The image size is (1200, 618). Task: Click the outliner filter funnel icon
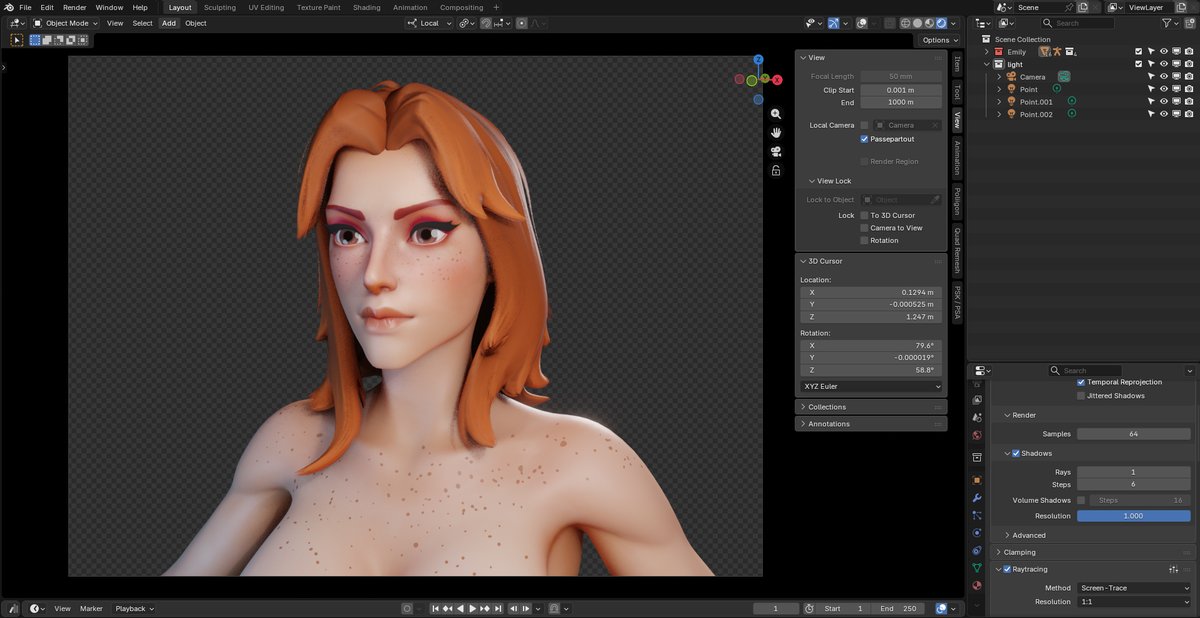pos(1166,23)
